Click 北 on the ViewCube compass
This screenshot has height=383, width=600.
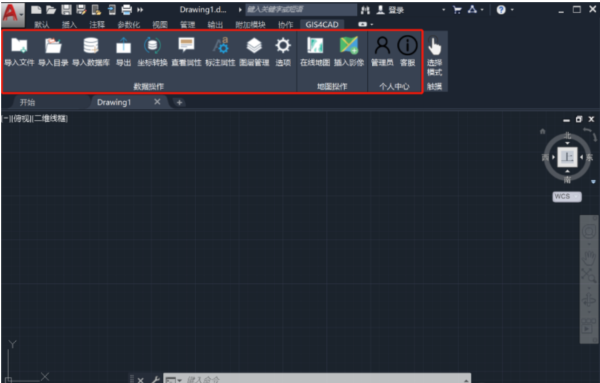tap(567, 135)
